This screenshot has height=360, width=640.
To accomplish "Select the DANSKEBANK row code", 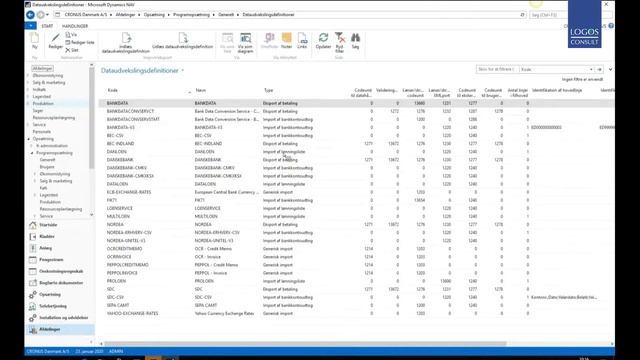I will 120,160.
